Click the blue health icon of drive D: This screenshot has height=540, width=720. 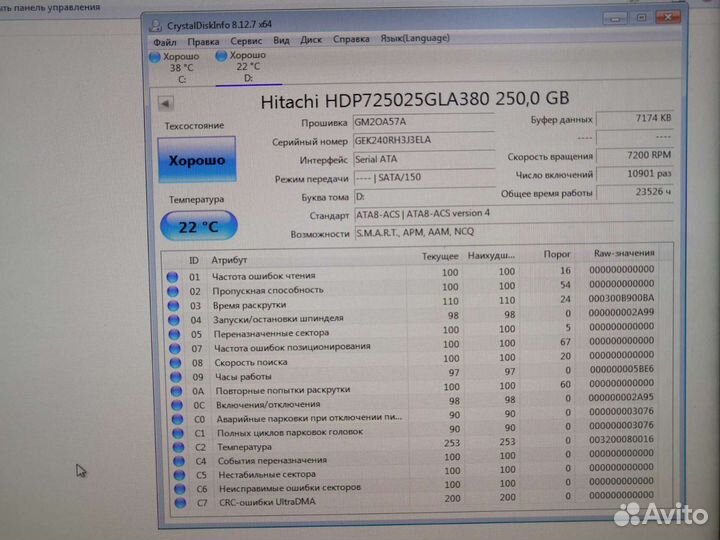click(221, 56)
